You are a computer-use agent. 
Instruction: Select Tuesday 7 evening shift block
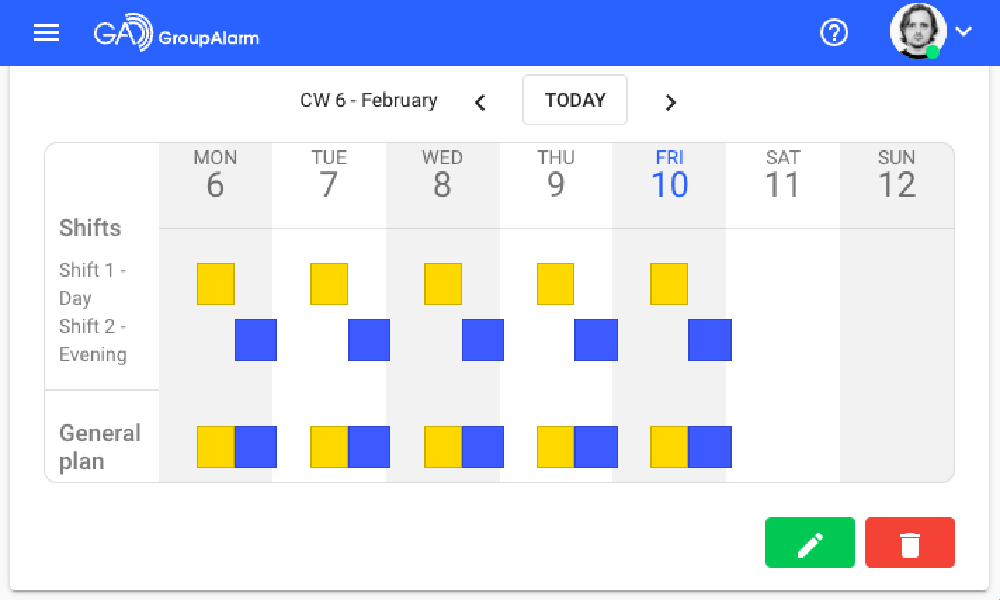[x=369, y=340]
